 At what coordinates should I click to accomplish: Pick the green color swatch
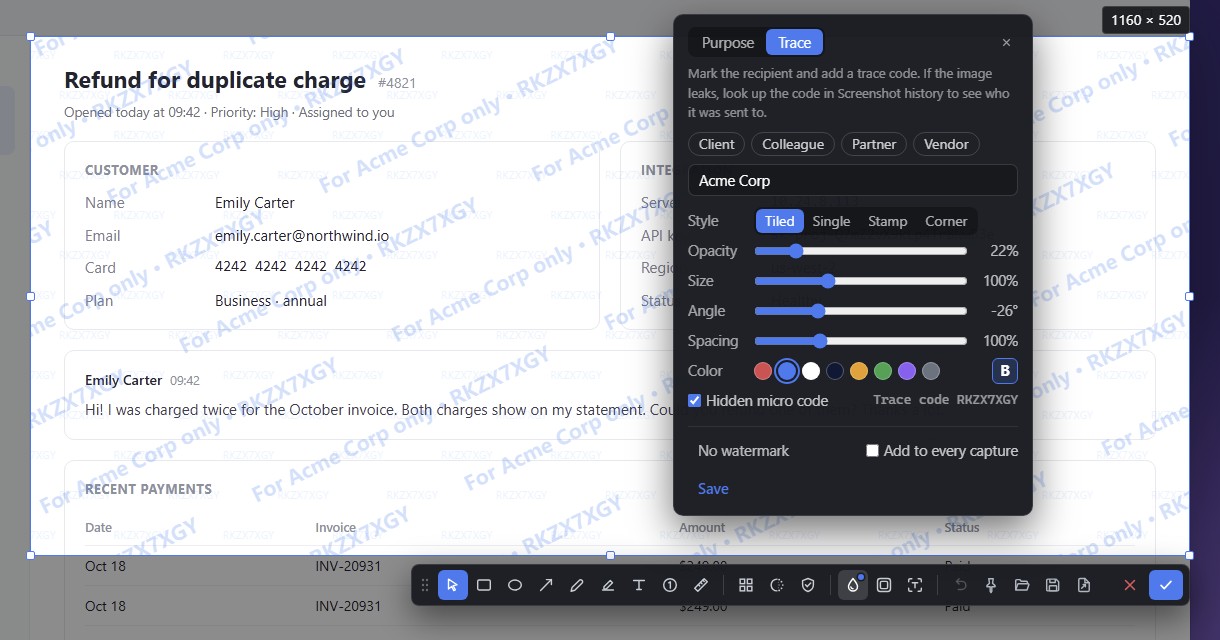pyautogui.click(x=883, y=371)
